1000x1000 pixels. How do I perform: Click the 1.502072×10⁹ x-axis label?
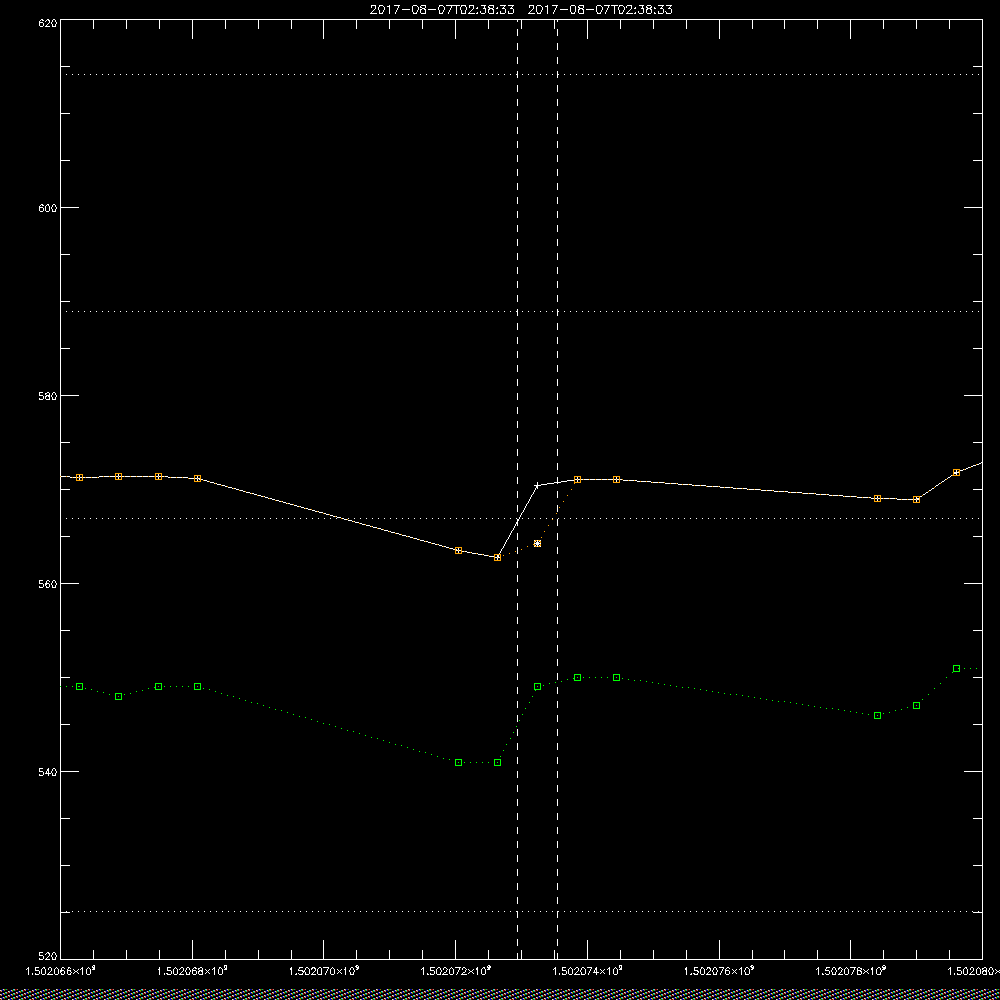click(x=456, y=971)
